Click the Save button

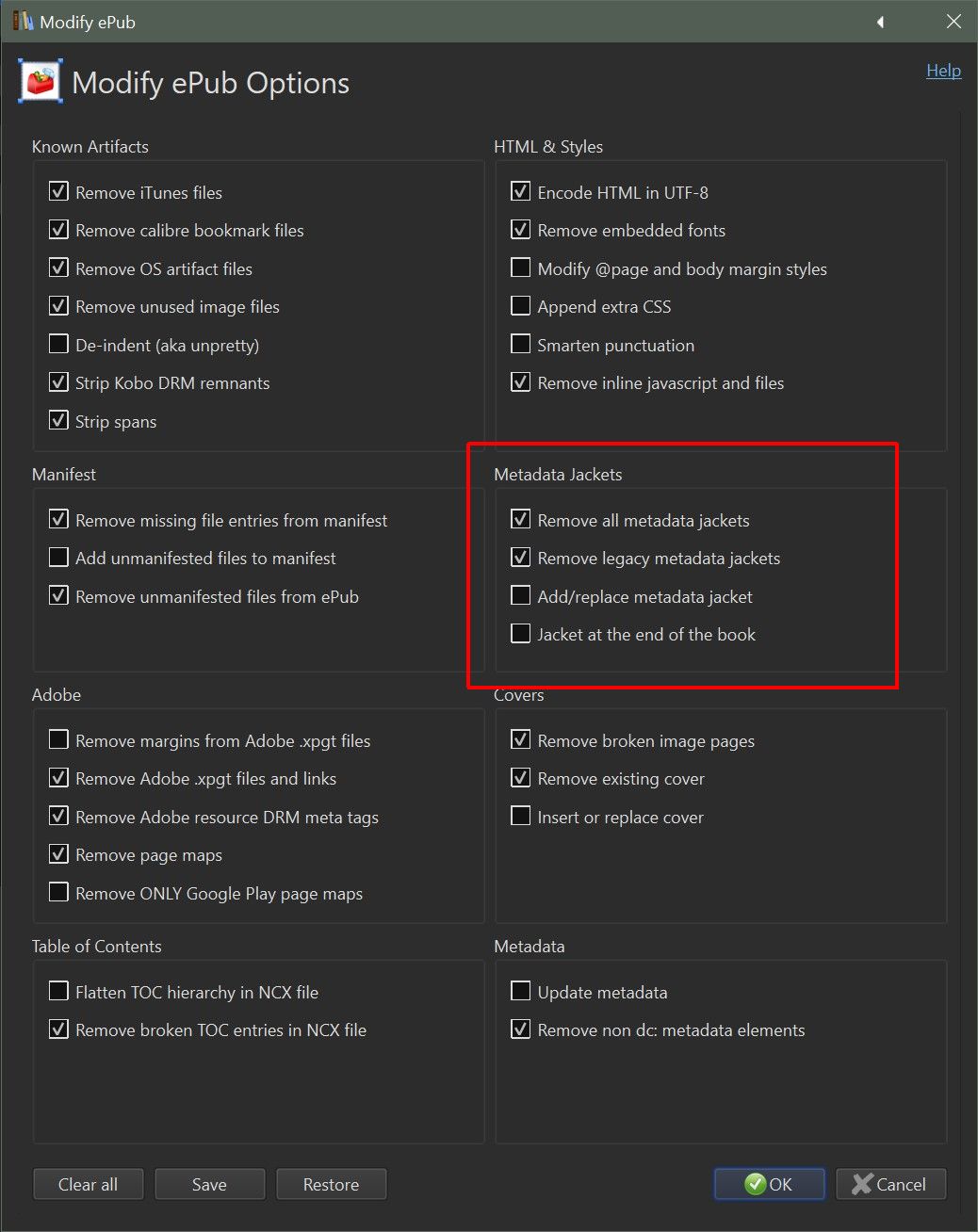point(209,1184)
